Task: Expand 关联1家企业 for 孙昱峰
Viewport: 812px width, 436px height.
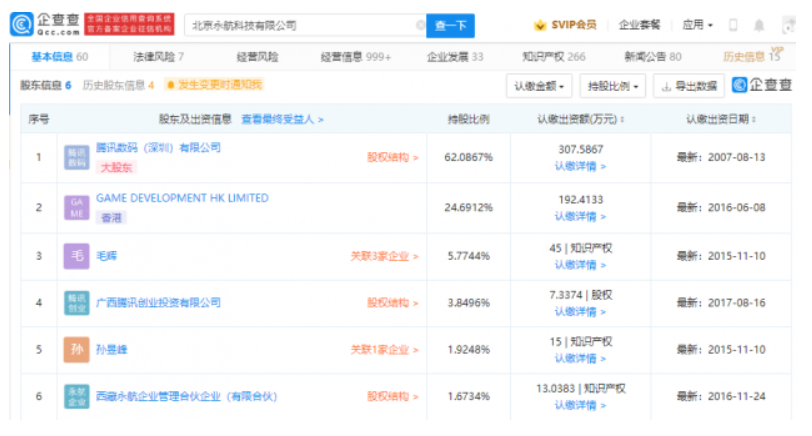Action: coord(384,350)
